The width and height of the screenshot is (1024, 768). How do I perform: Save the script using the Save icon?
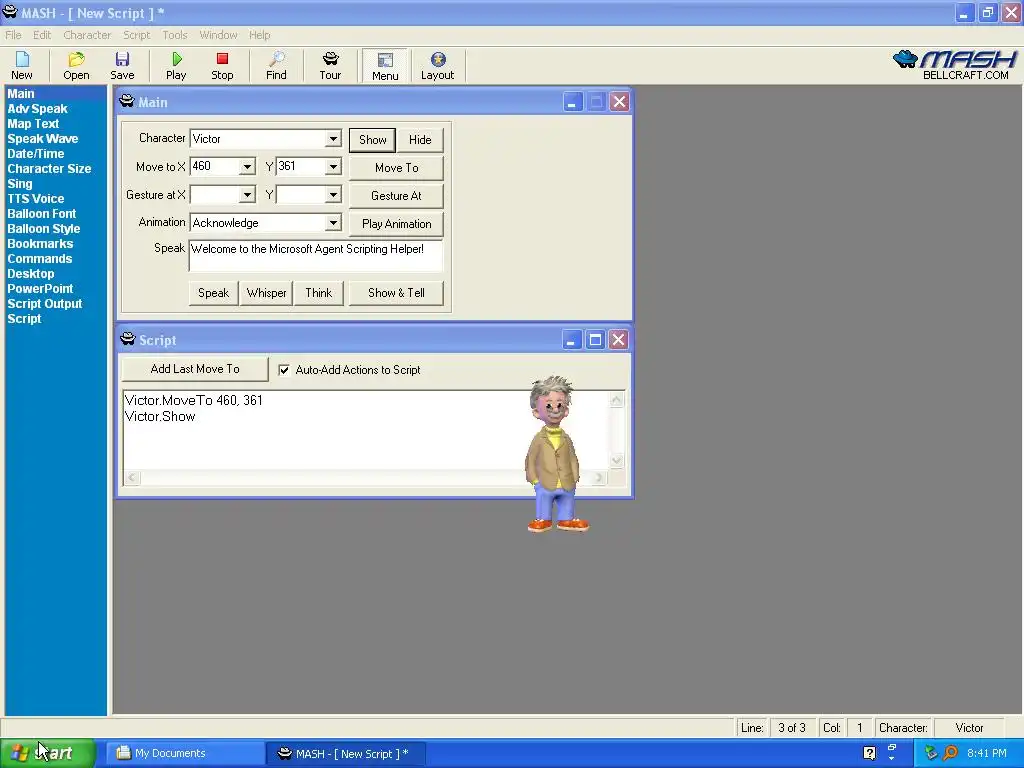click(x=122, y=65)
